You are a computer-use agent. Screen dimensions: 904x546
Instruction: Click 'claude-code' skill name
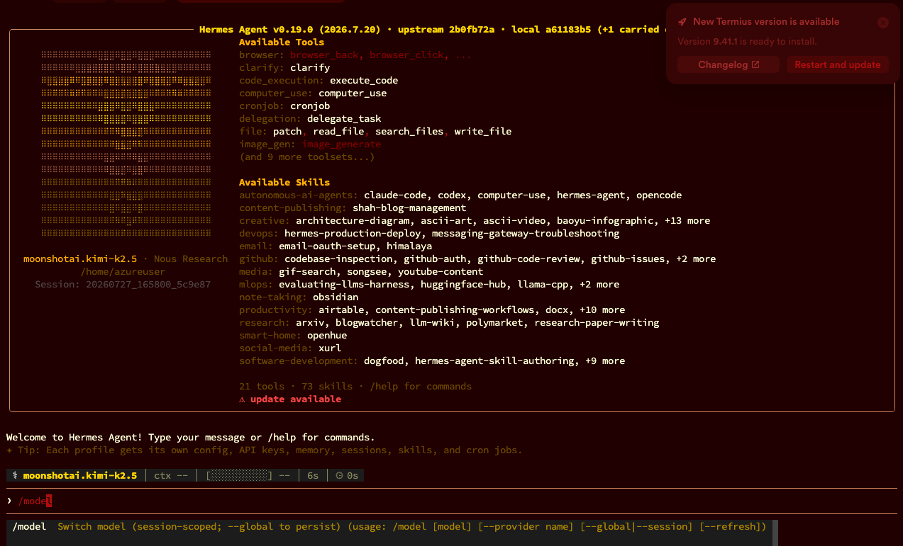[x=395, y=195]
